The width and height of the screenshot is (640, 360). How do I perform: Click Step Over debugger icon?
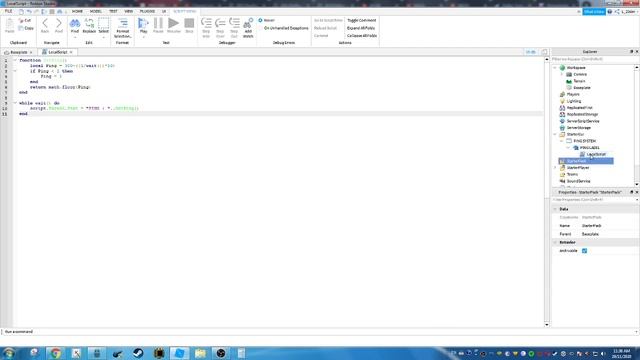(220, 28)
